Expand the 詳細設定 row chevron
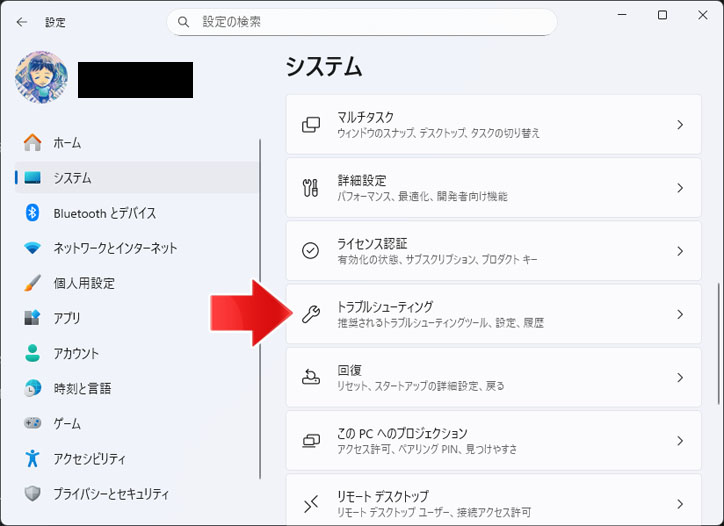Image resolution: width=724 pixels, height=526 pixels. pos(679,188)
